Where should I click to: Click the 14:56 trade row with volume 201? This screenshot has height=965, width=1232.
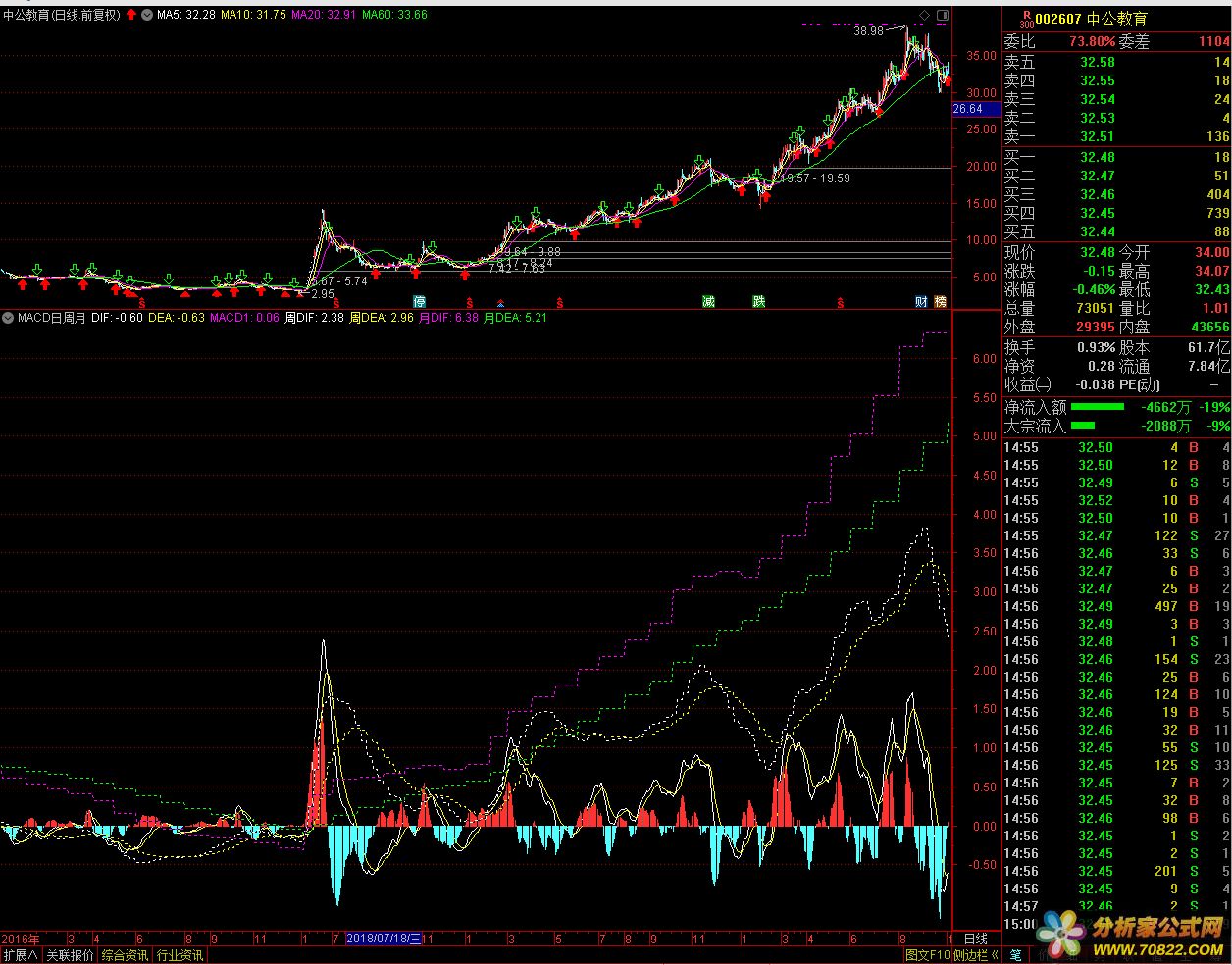coord(1116,871)
